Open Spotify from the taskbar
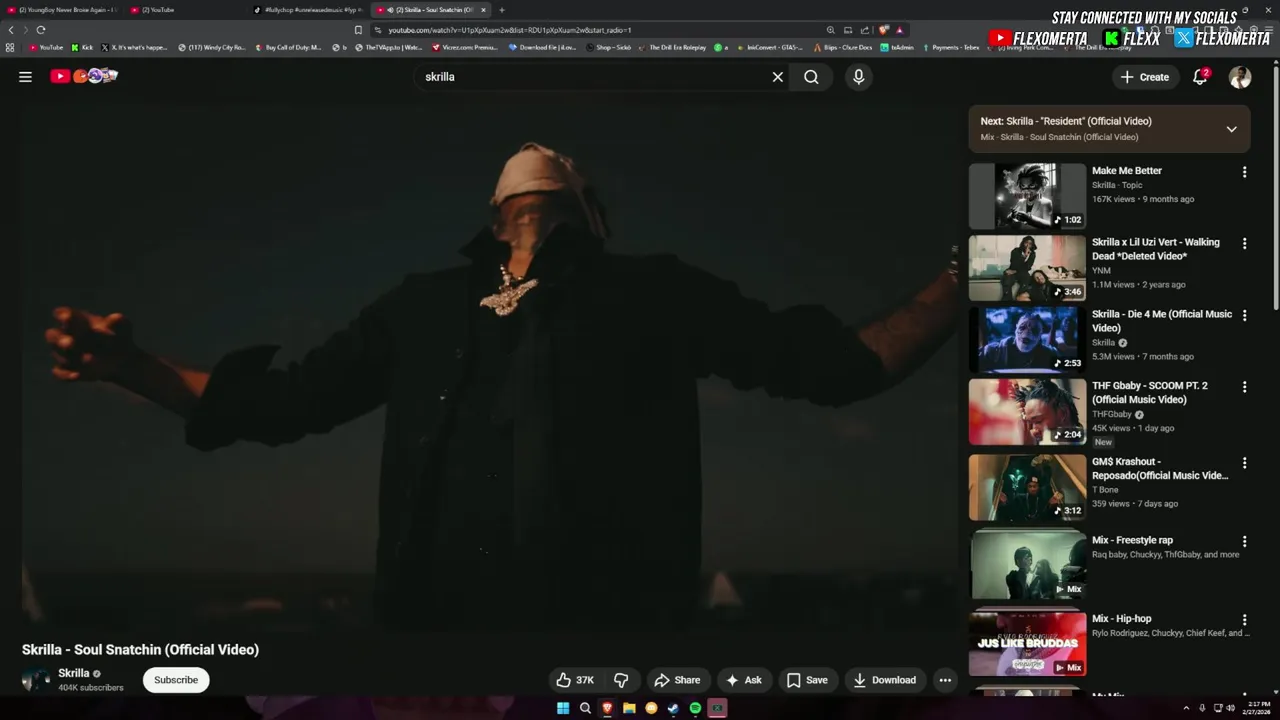This screenshot has height=720, width=1280. point(695,708)
